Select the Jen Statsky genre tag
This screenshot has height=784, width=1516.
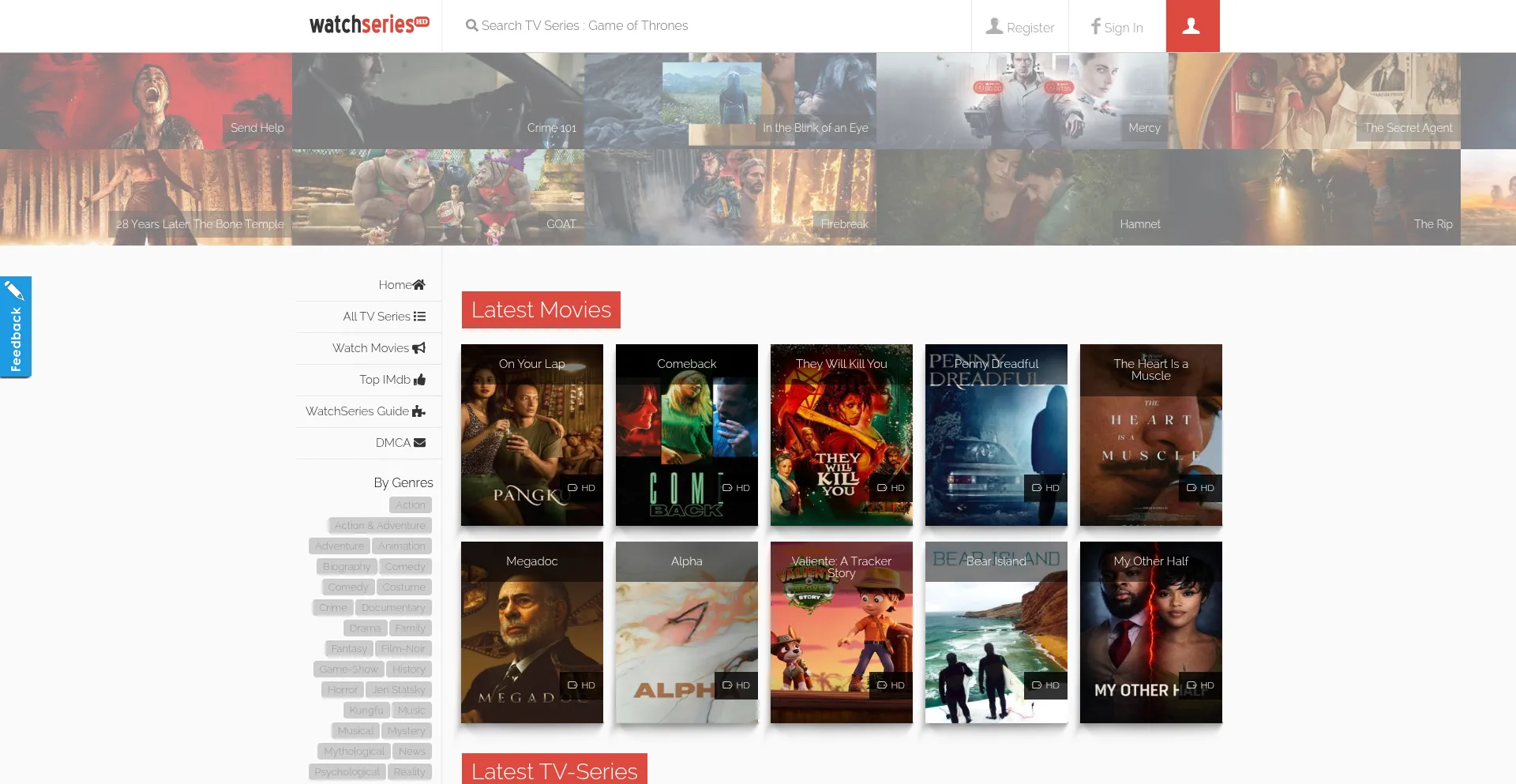click(399, 689)
